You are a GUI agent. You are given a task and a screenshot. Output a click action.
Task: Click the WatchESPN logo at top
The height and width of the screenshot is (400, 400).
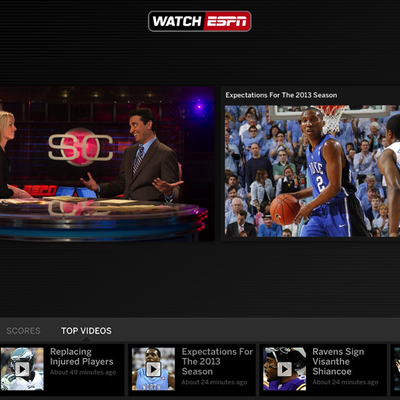pyautogui.click(x=200, y=21)
